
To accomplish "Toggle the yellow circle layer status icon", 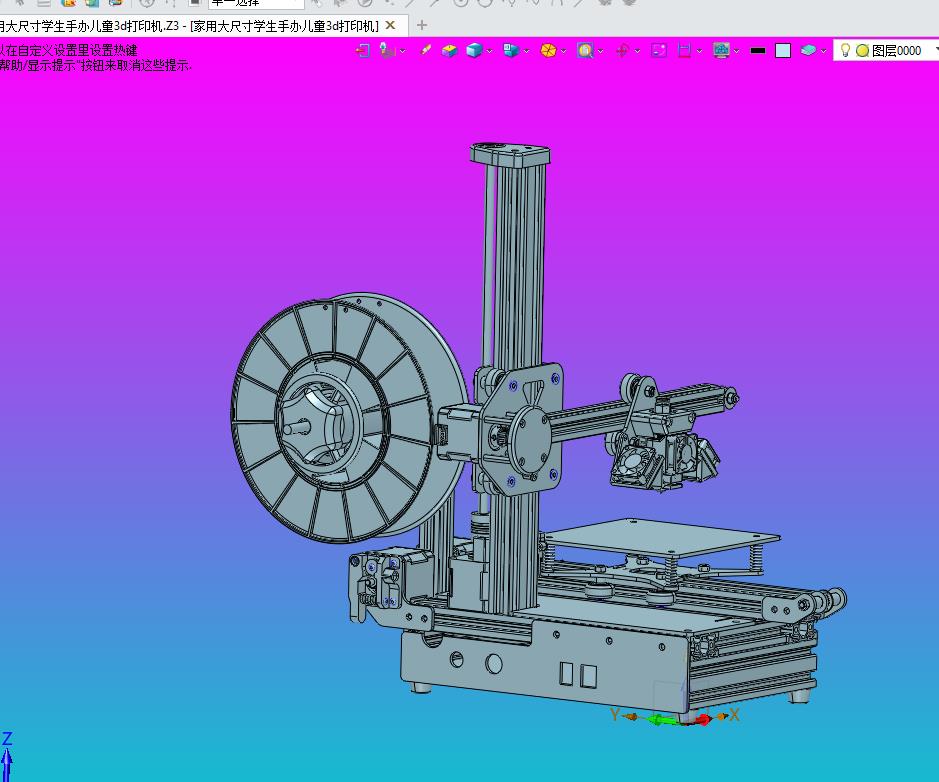I will click(x=862, y=51).
